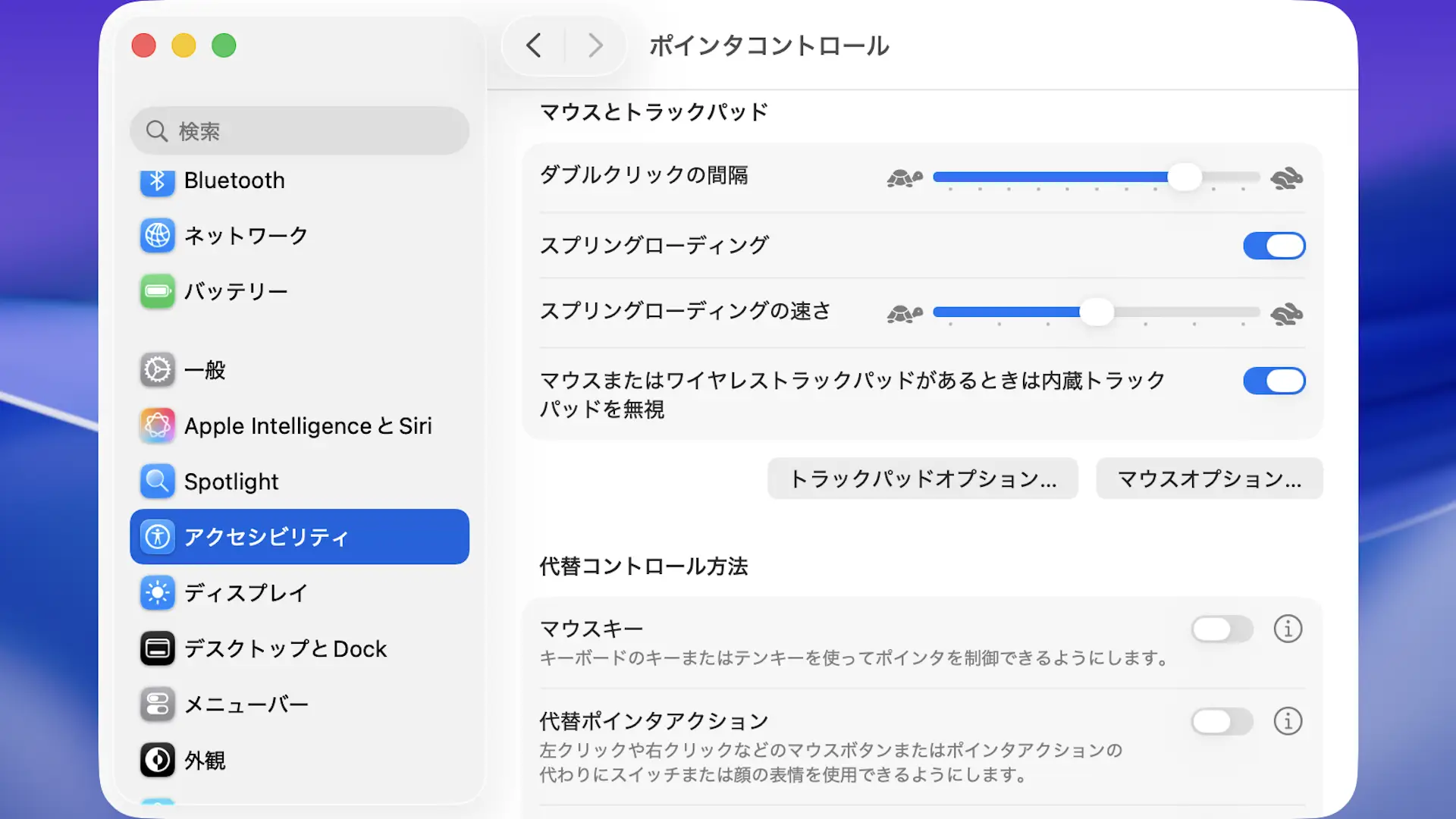The height and width of the screenshot is (819, 1456).
Task: Open Apple Intelligence と Siri icon
Action: [x=157, y=425]
